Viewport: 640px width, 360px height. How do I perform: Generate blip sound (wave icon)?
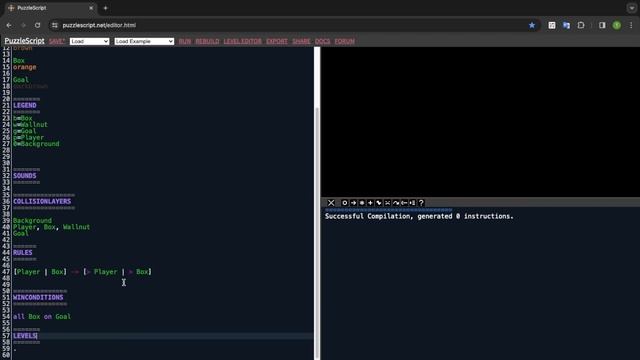coord(396,203)
